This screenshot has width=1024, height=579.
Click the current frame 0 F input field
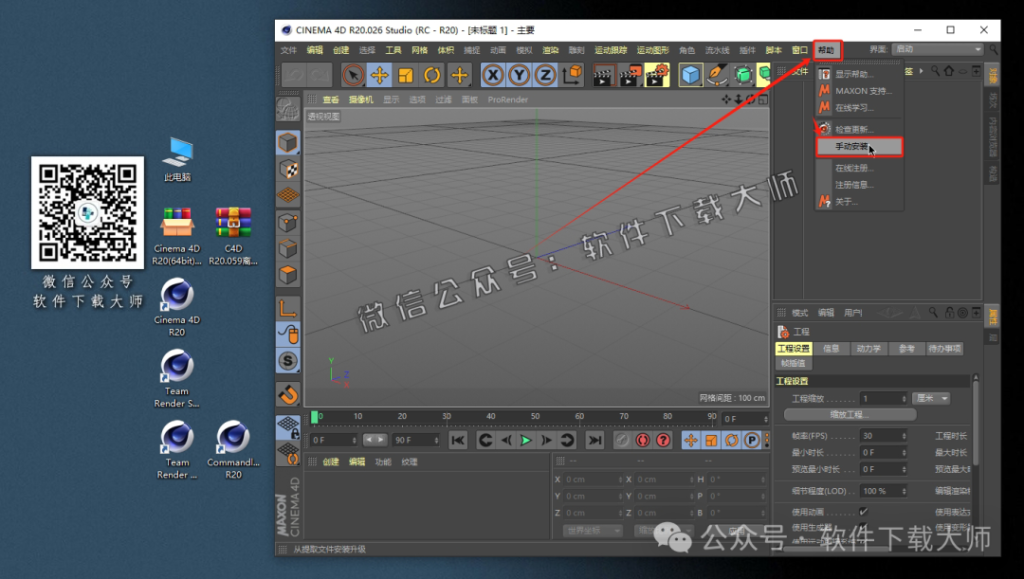(330, 439)
